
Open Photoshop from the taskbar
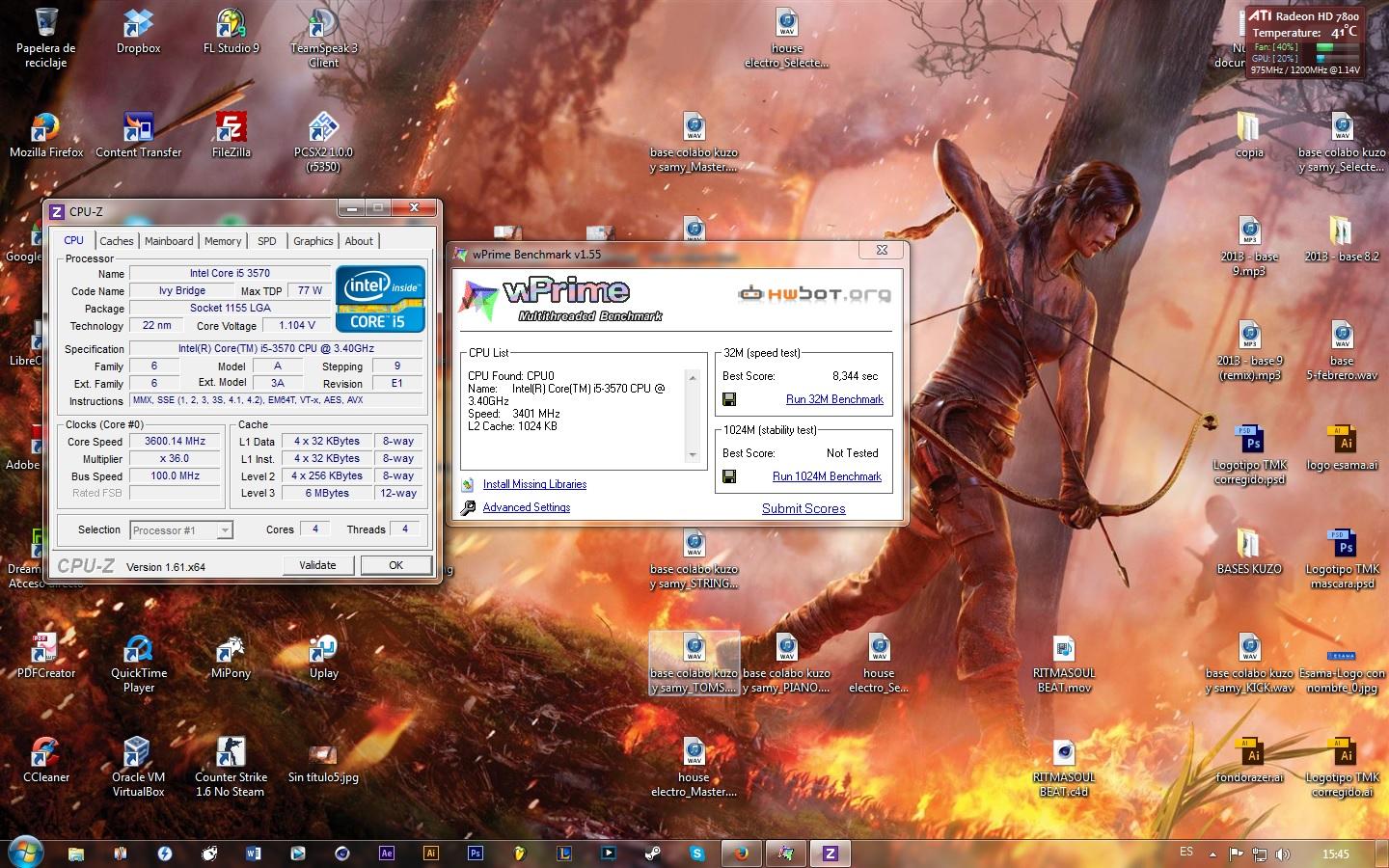point(476,853)
